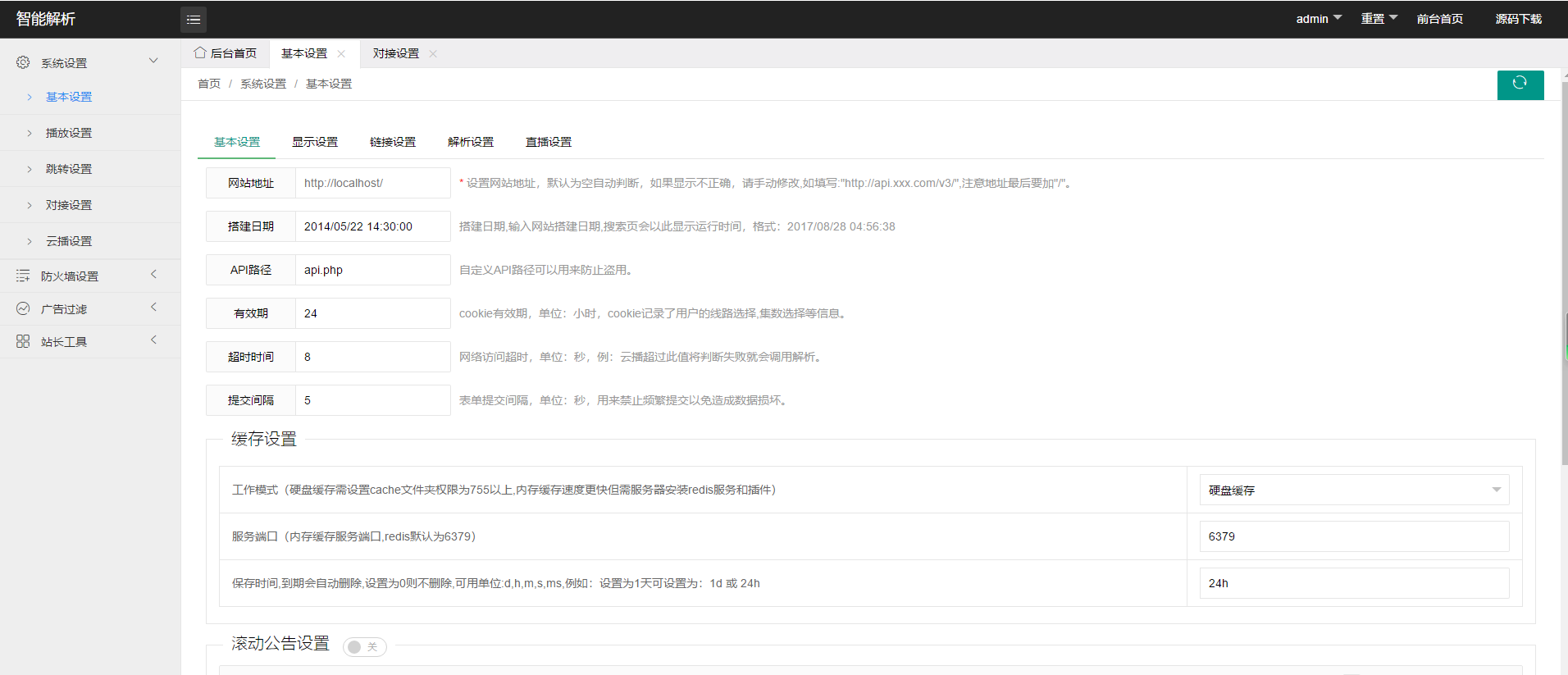The image size is (1568, 675).
Task: Click the 系统设置 breadcrumb link
Action: coord(263,84)
